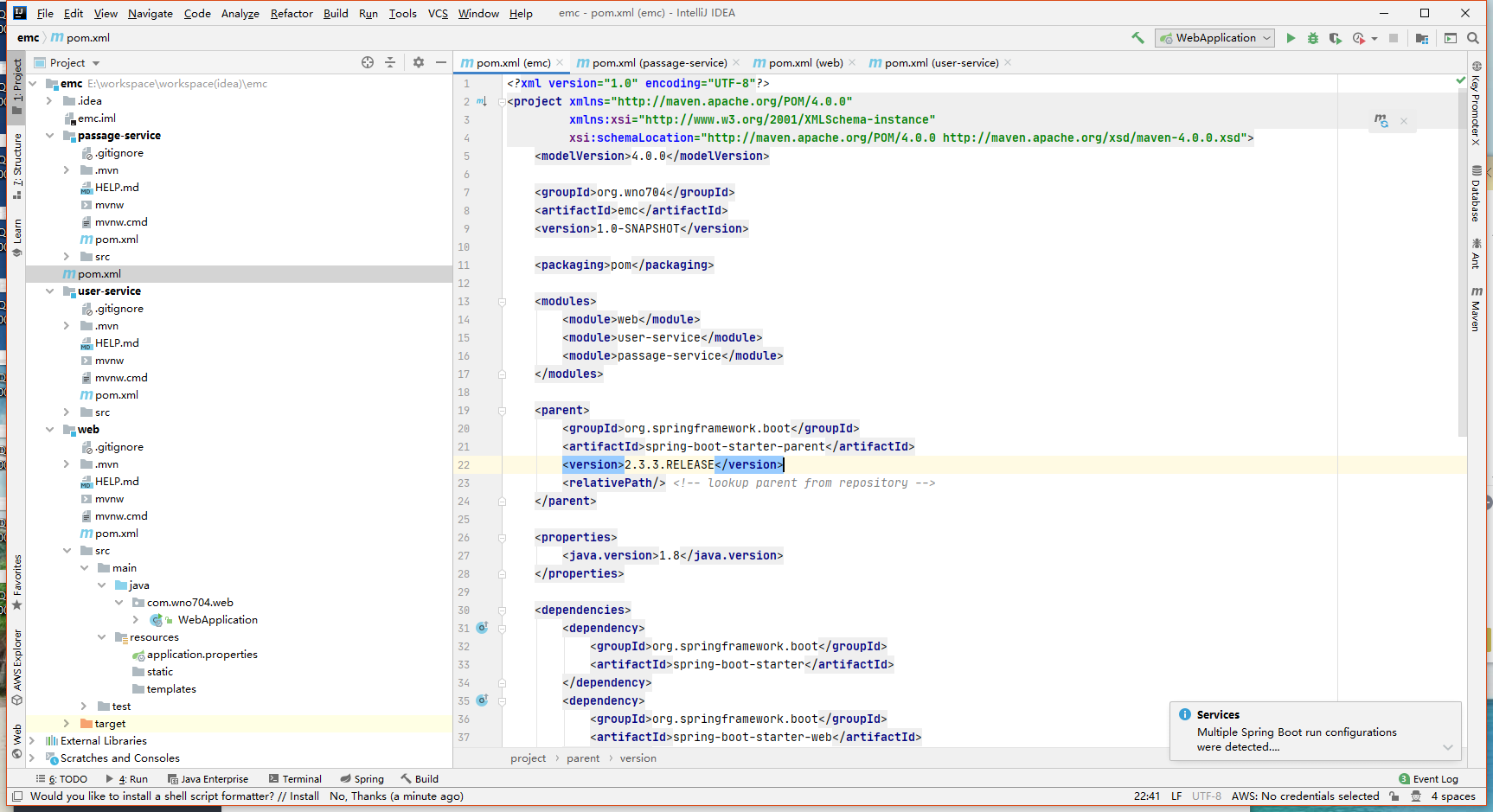Viewport: 1493px width, 812px height.
Task: Locate opened file in Project tree
Action: tap(368, 62)
